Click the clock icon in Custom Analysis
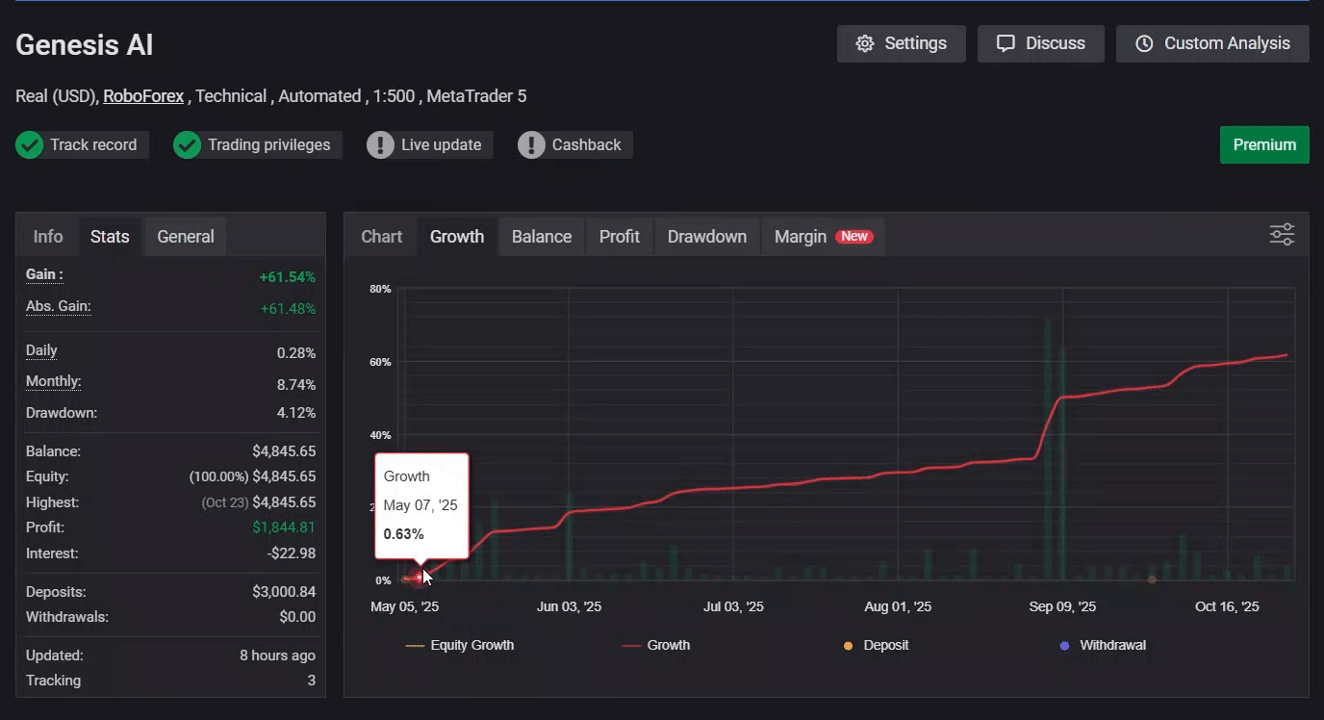 (1144, 44)
